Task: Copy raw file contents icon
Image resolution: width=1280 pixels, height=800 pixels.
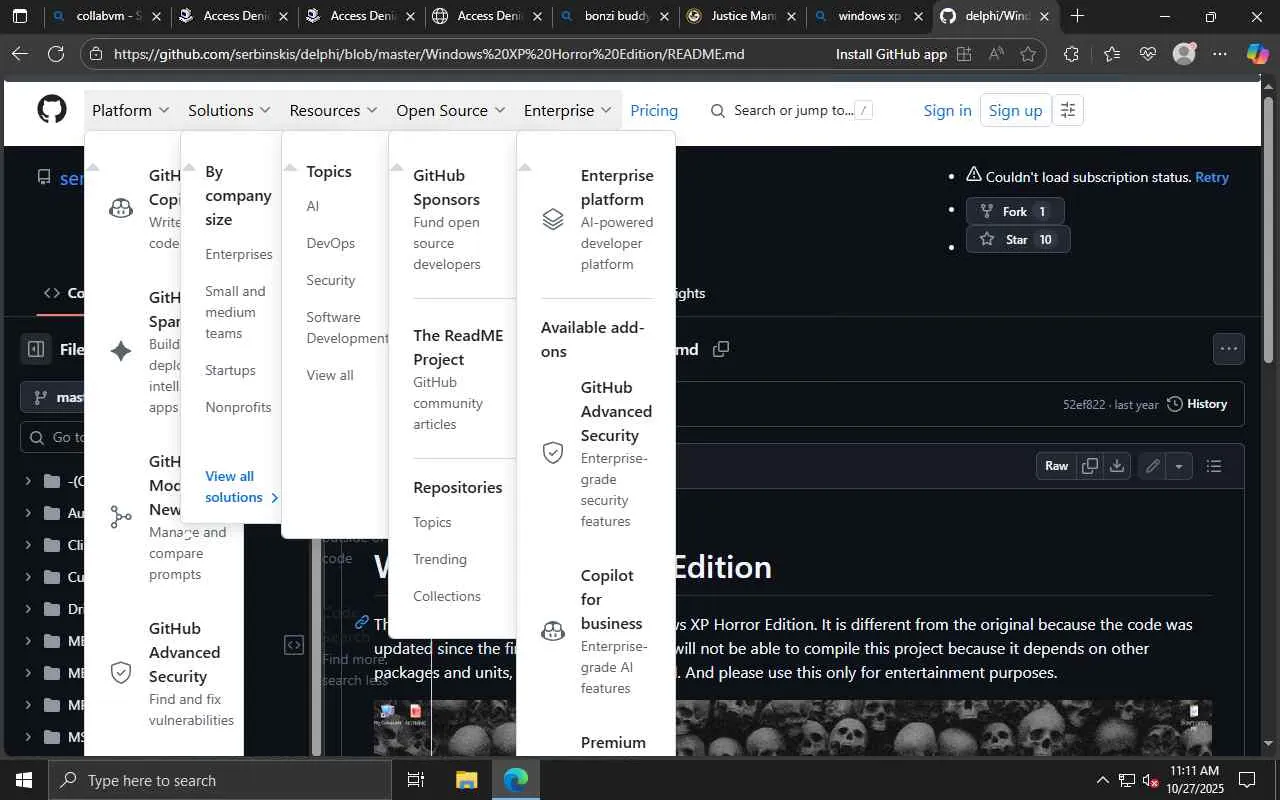Action: point(1090,466)
